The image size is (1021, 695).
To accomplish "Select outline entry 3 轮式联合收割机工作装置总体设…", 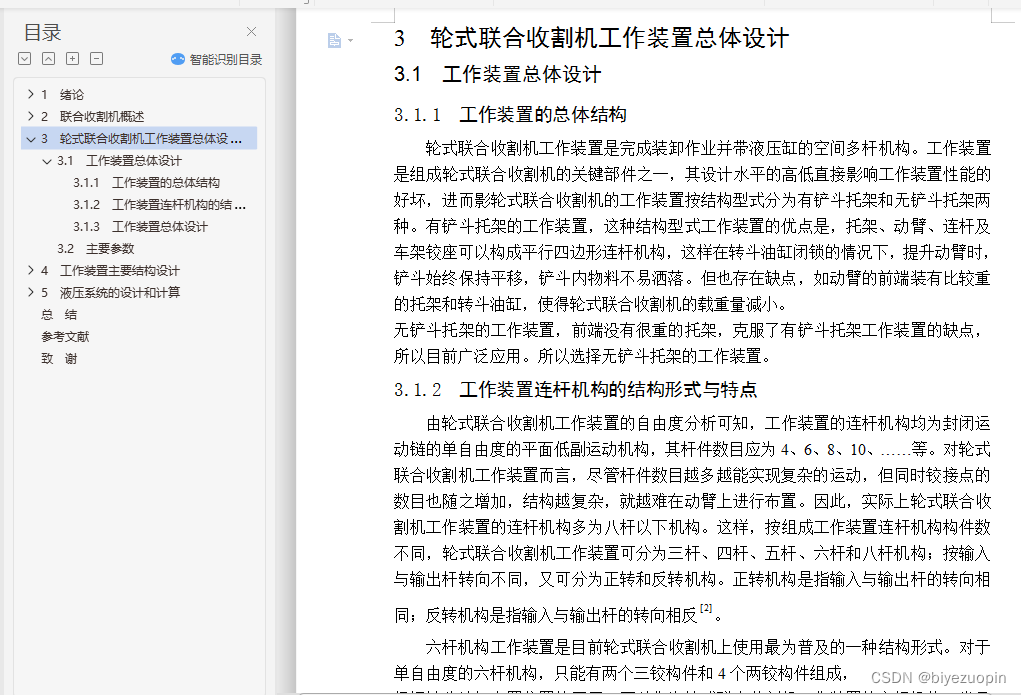I will coord(141,139).
